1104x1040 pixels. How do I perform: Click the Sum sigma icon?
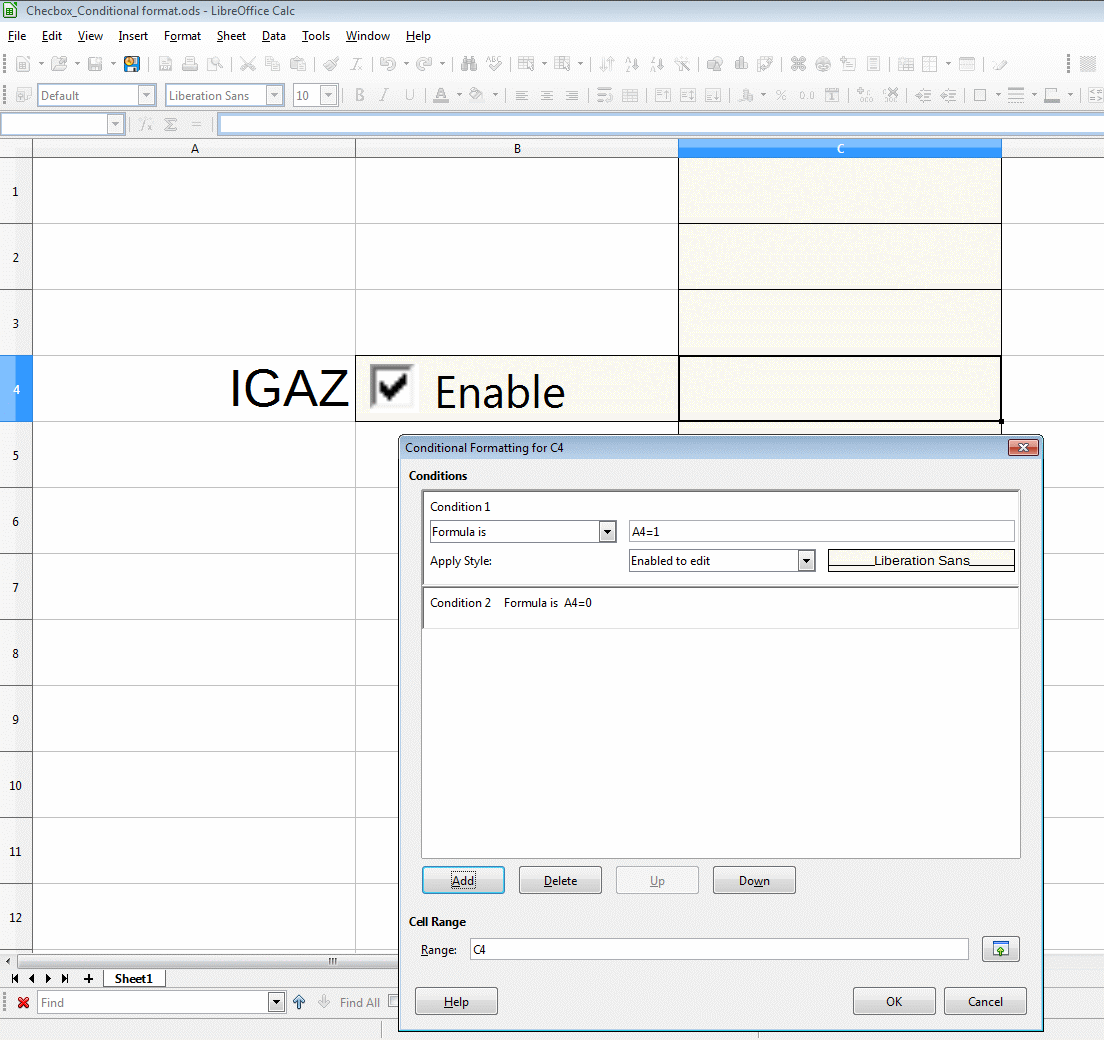tap(171, 125)
